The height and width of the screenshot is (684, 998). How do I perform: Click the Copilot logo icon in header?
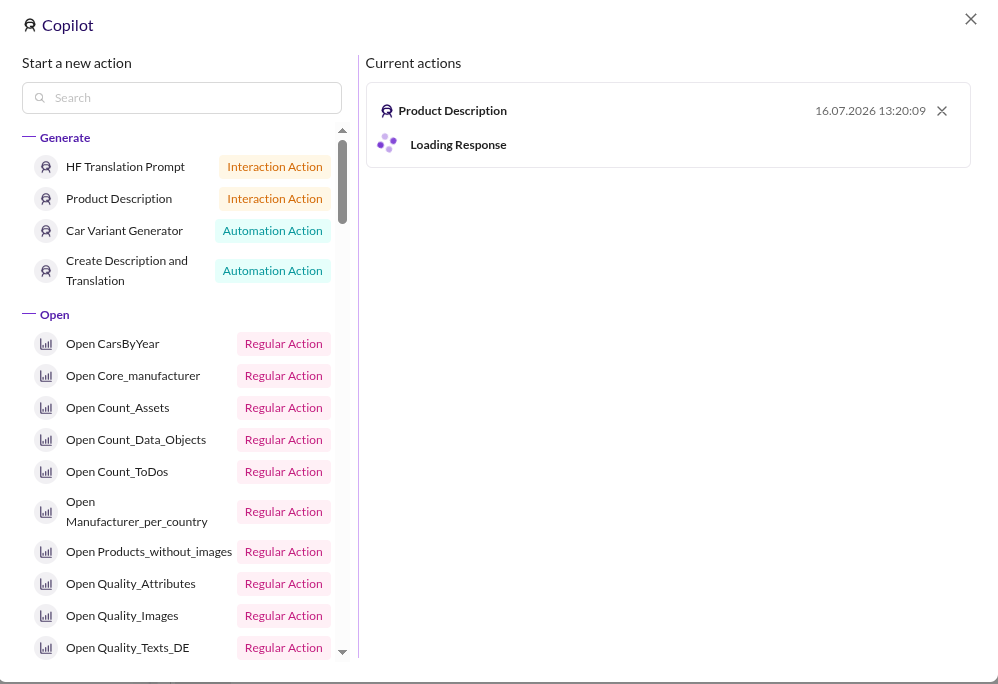[x=30, y=25]
